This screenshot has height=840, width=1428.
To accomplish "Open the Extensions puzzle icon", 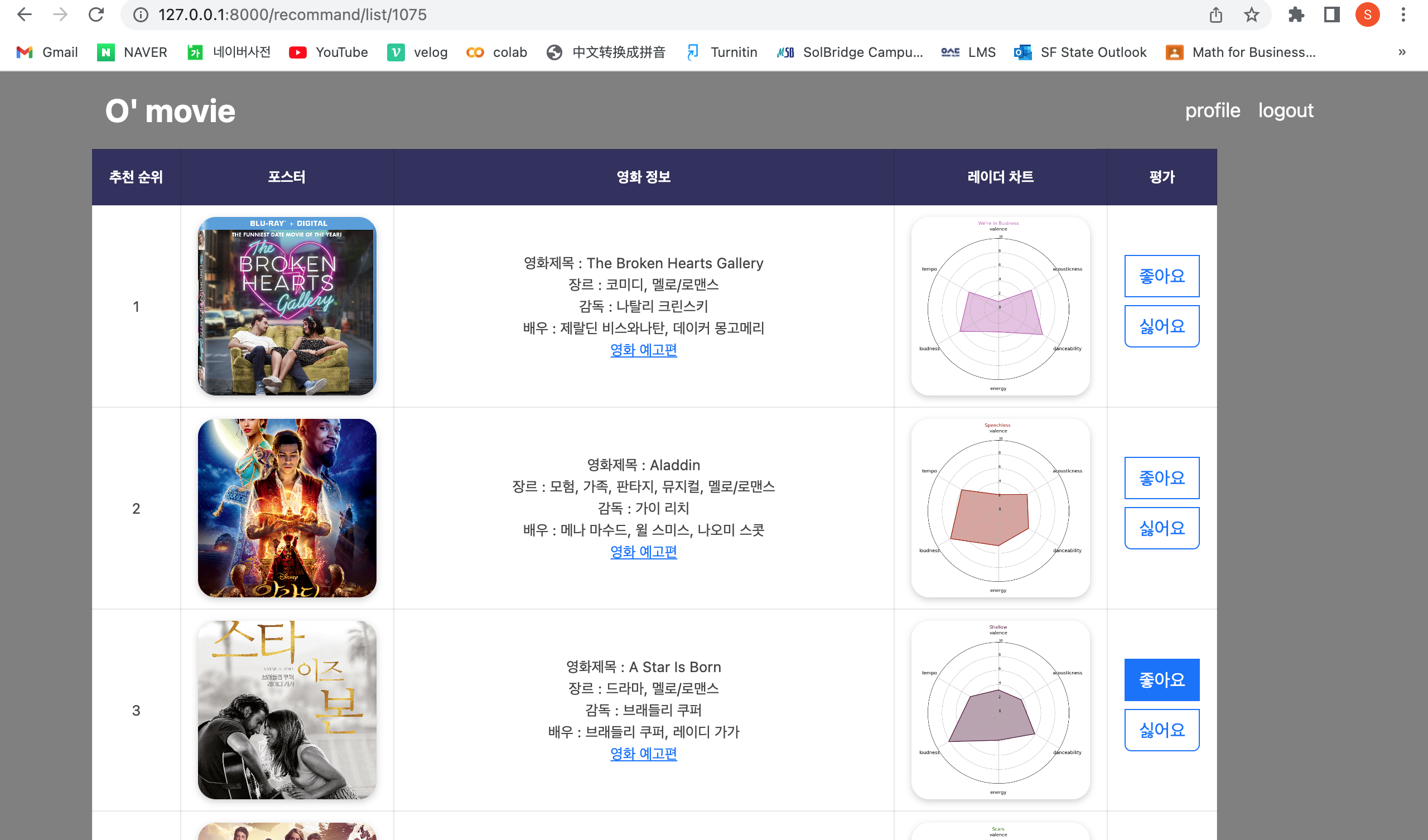I will click(x=1296, y=15).
